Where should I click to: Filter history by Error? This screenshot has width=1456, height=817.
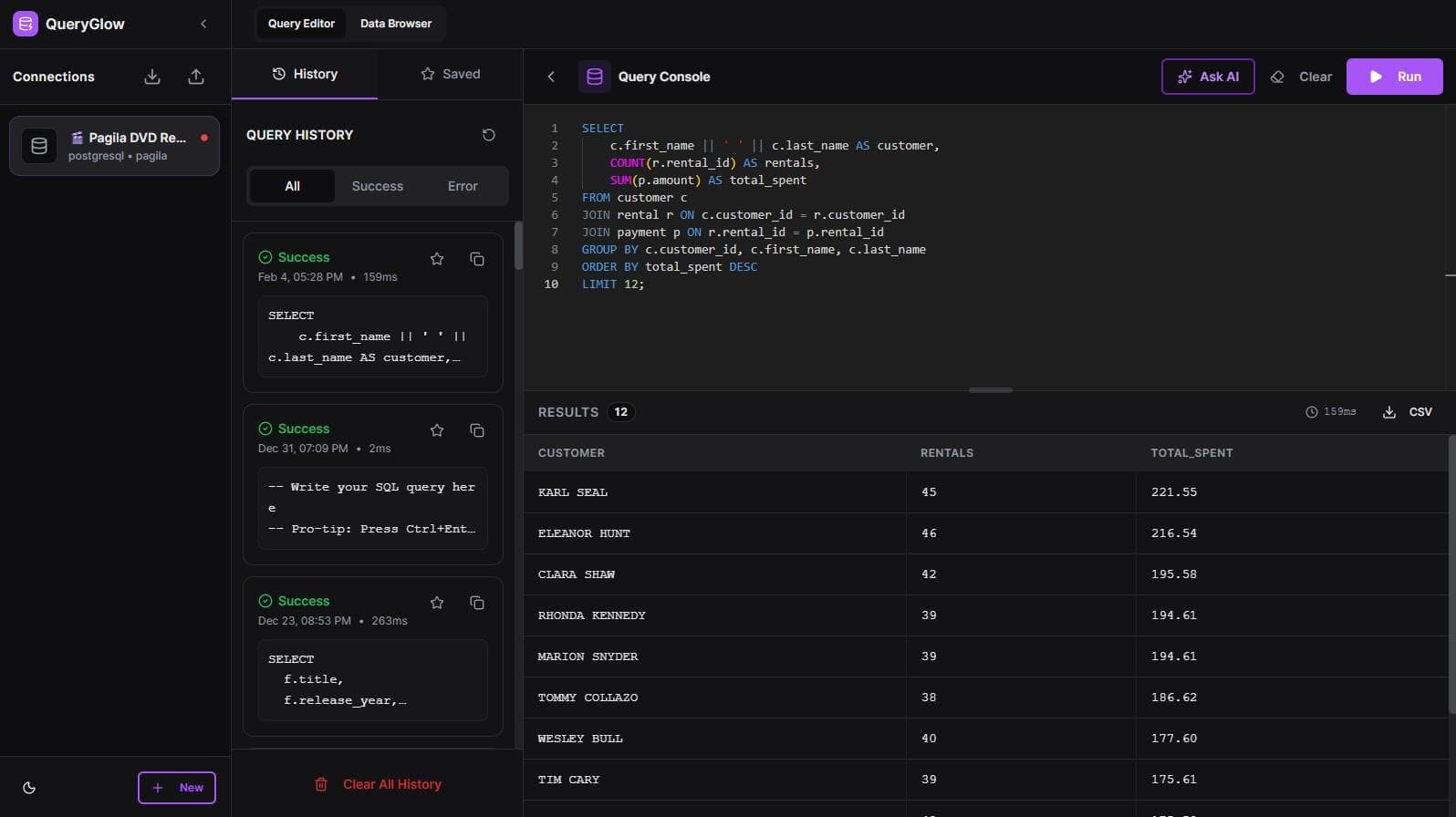(463, 186)
